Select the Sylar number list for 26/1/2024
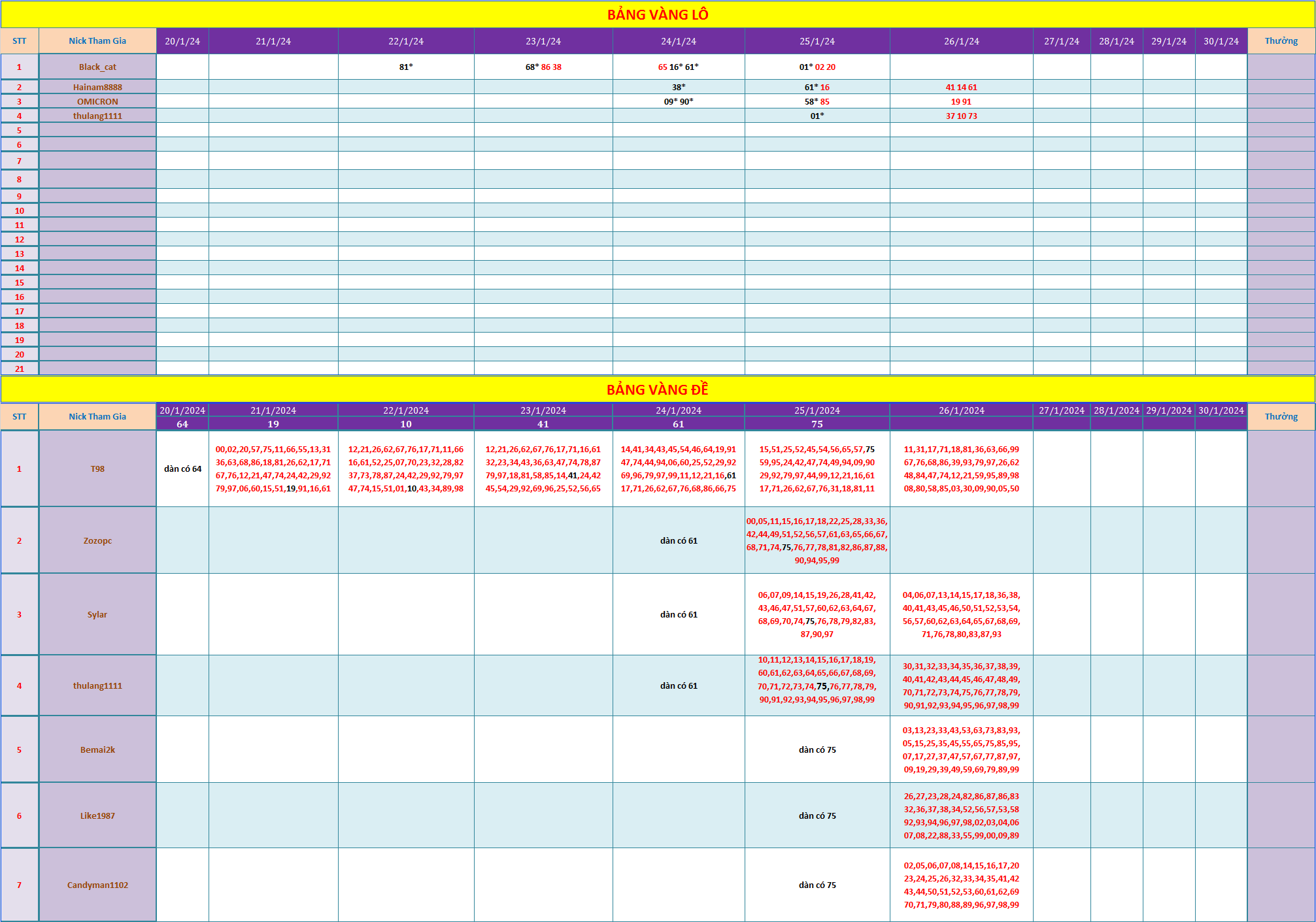 click(x=962, y=614)
